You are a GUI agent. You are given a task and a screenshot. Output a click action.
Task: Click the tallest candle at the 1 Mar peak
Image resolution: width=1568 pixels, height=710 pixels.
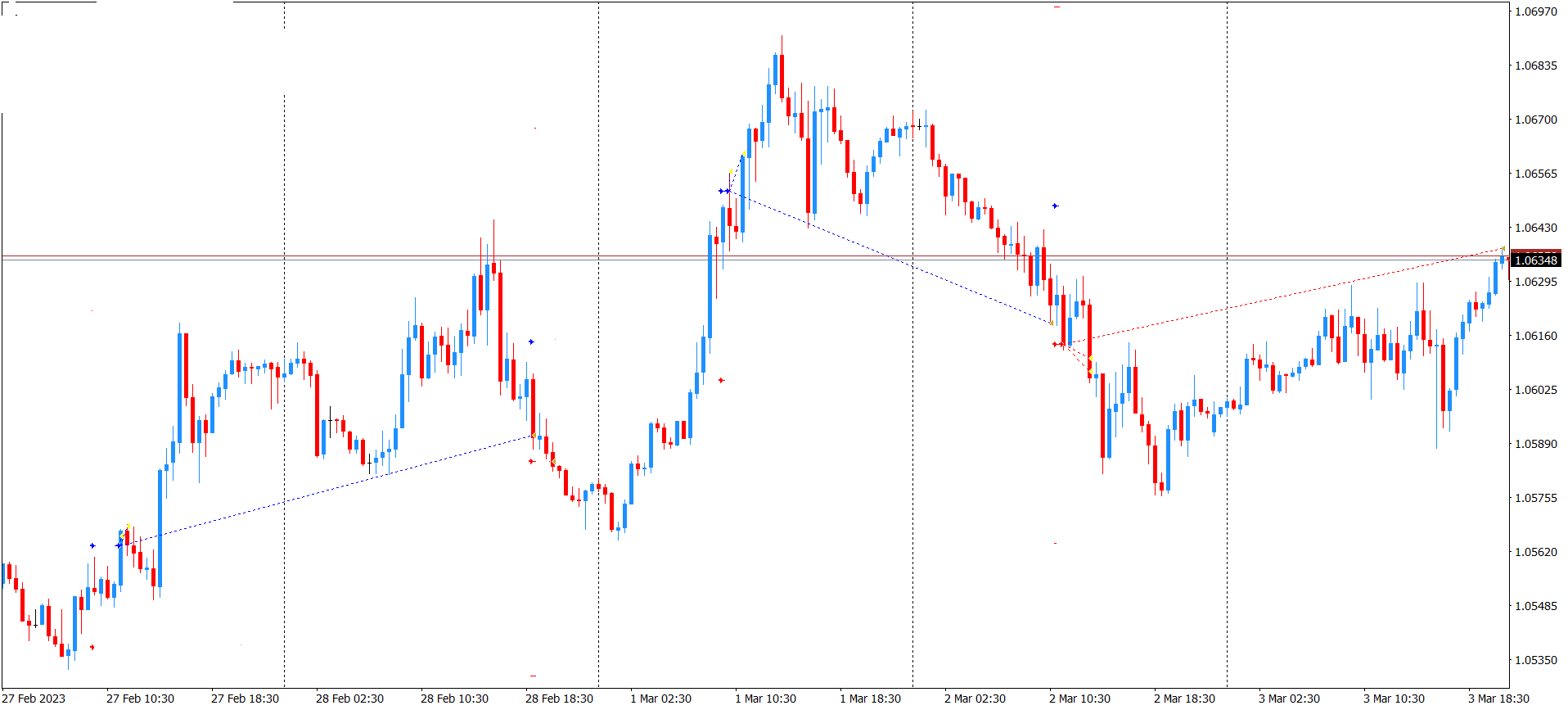point(782,77)
